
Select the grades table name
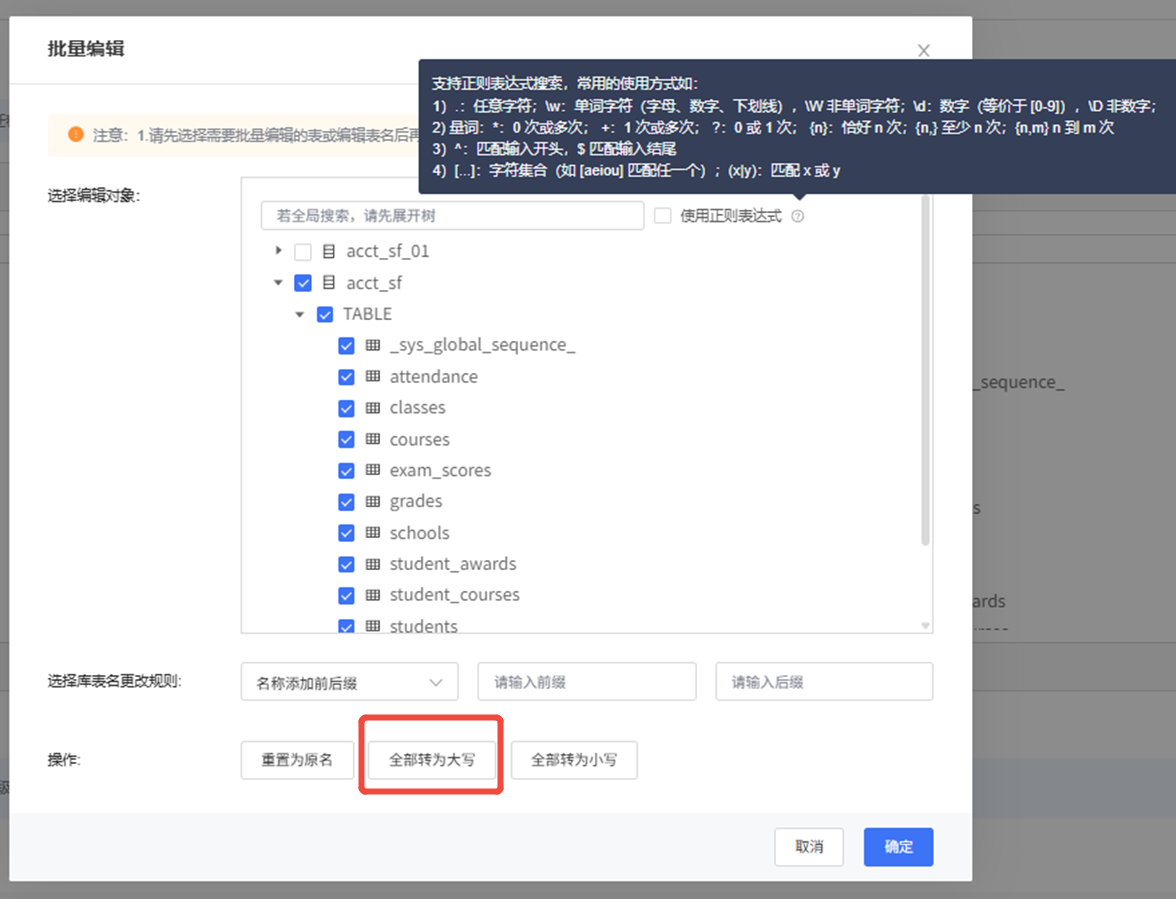point(416,502)
